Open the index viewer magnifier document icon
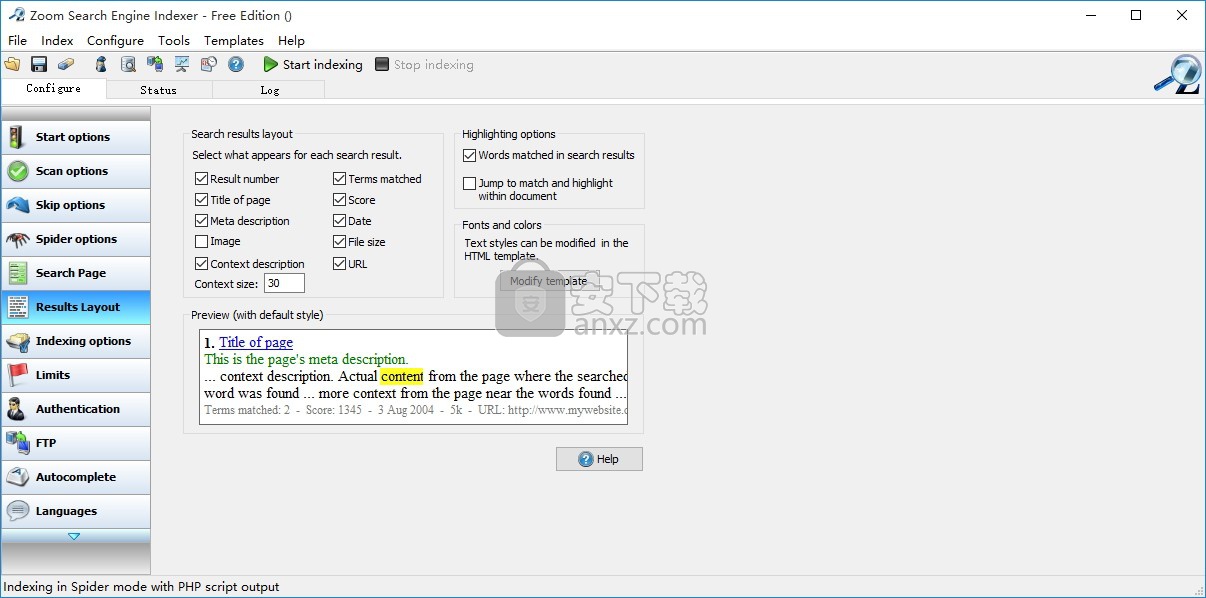 [x=128, y=65]
